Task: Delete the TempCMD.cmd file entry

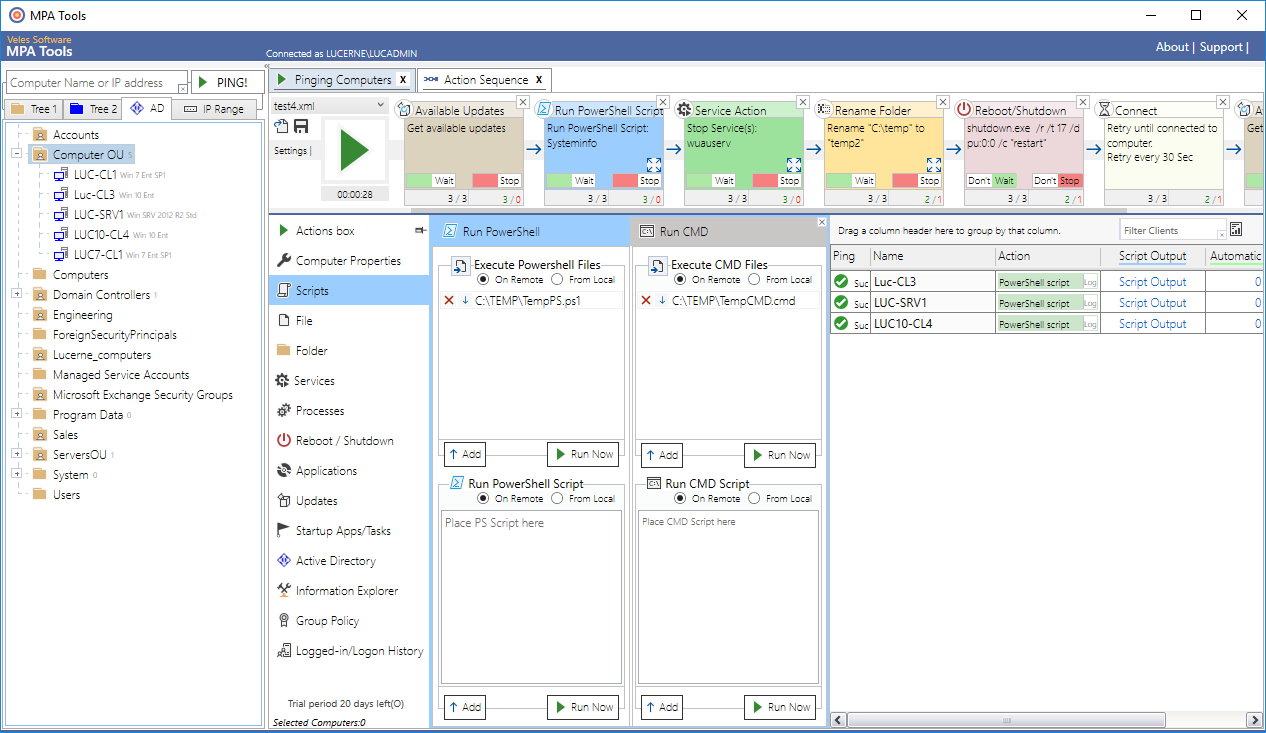Action: (x=645, y=300)
